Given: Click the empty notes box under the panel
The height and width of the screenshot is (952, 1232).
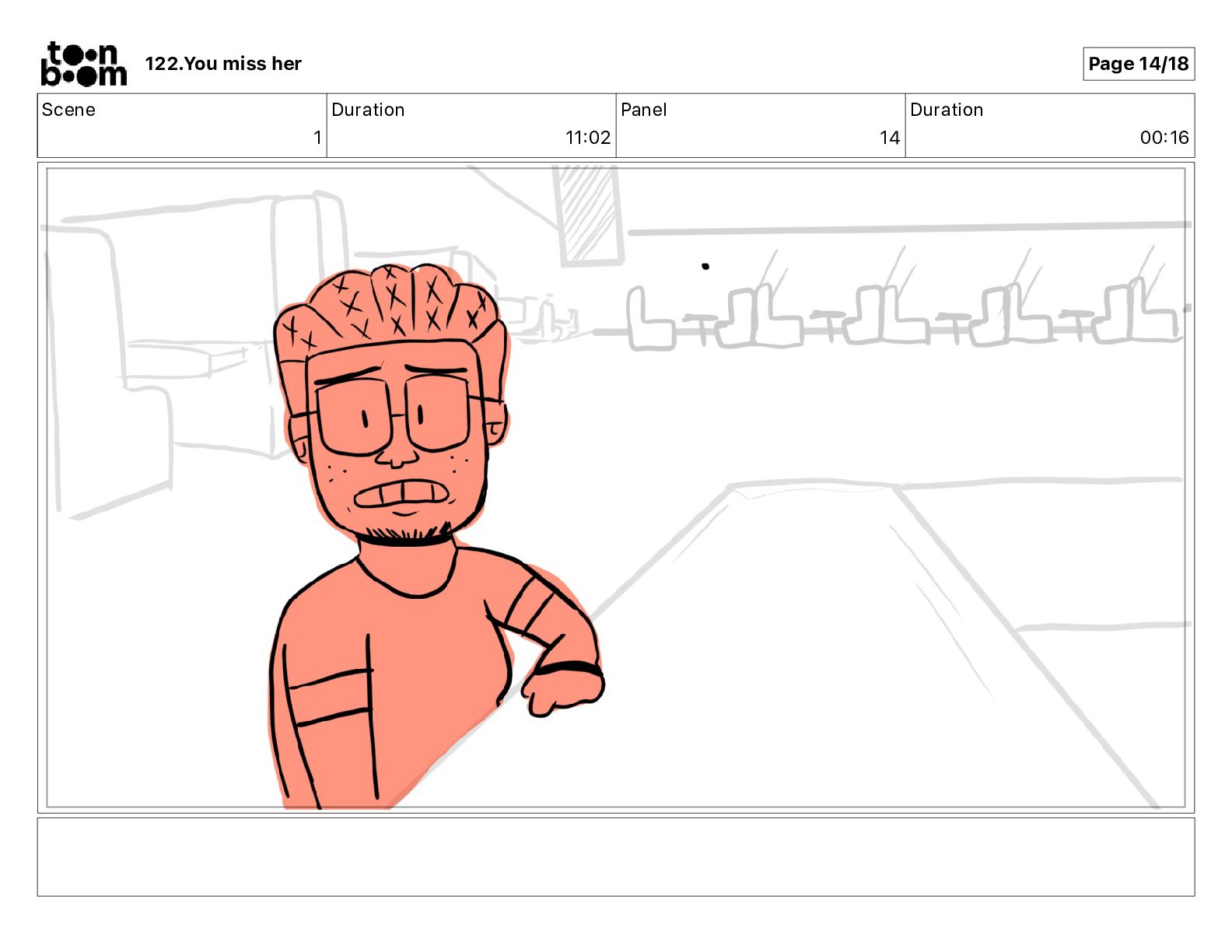Looking at the screenshot, I should click(616, 856).
